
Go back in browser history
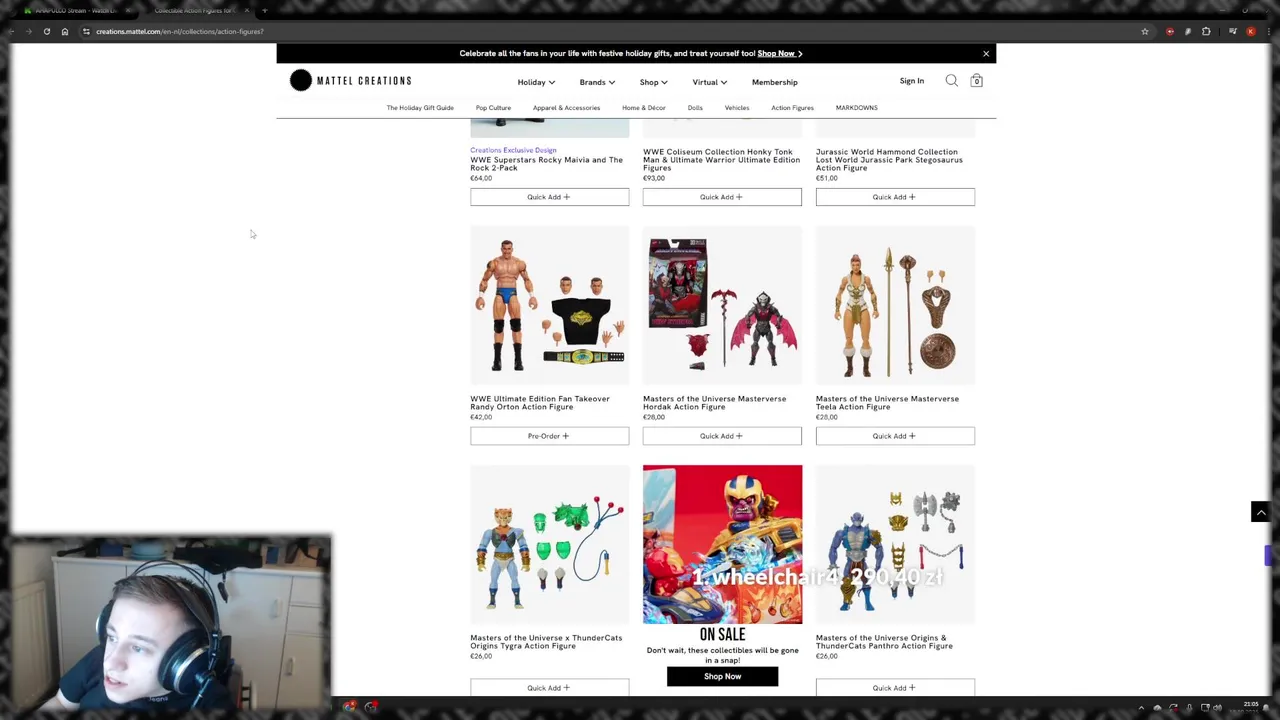click(11, 31)
